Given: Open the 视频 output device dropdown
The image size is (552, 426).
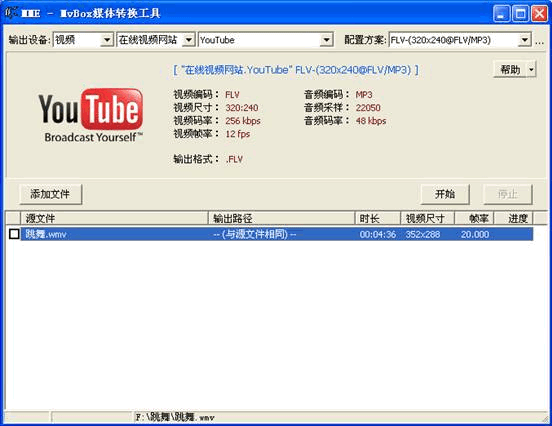Looking at the screenshot, I should point(107,40).
